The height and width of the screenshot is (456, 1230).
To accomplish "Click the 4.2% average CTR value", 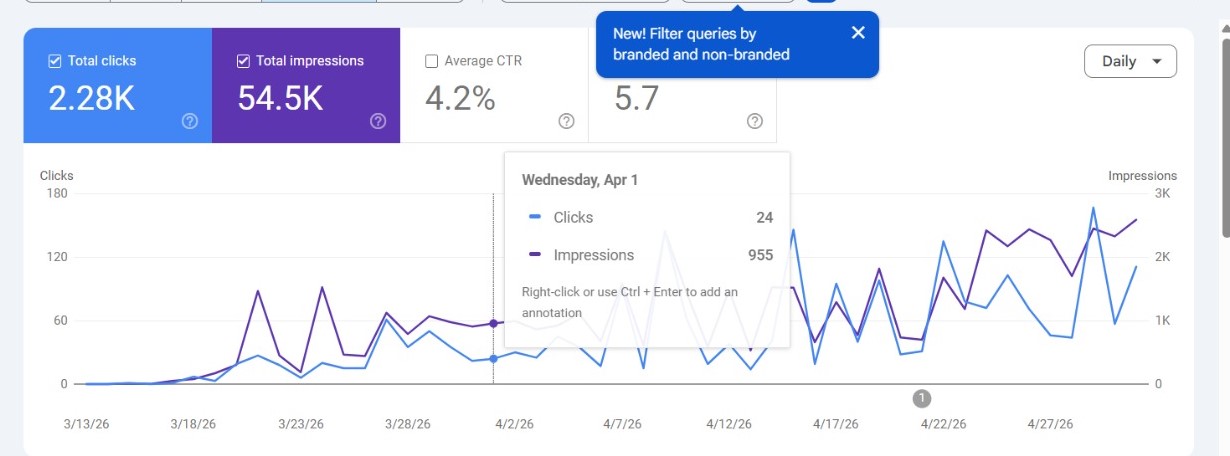I will click(460, 98).
